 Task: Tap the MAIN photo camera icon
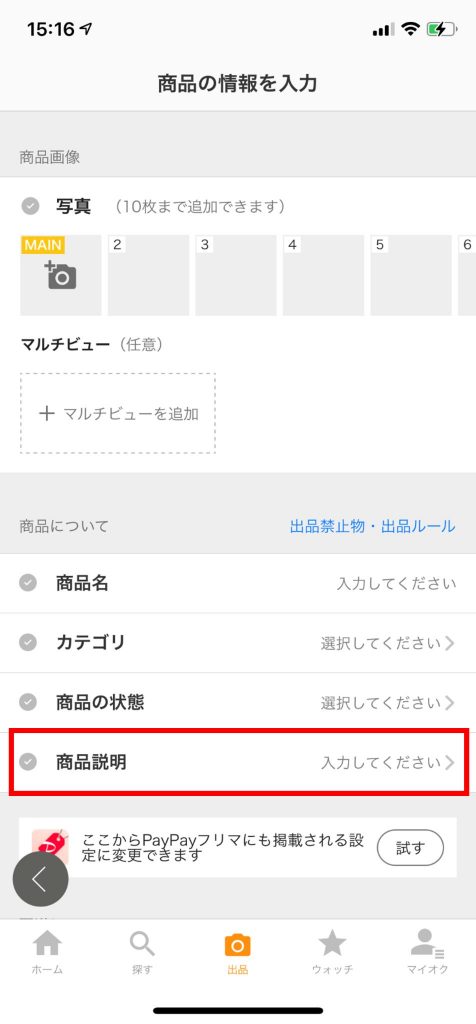tap(61, 275)
